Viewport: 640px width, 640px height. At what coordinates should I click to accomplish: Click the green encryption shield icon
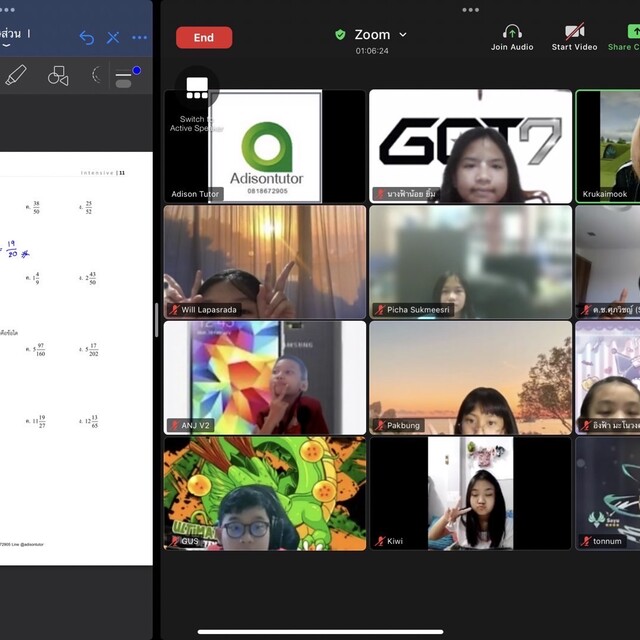(x=340, y=35)
